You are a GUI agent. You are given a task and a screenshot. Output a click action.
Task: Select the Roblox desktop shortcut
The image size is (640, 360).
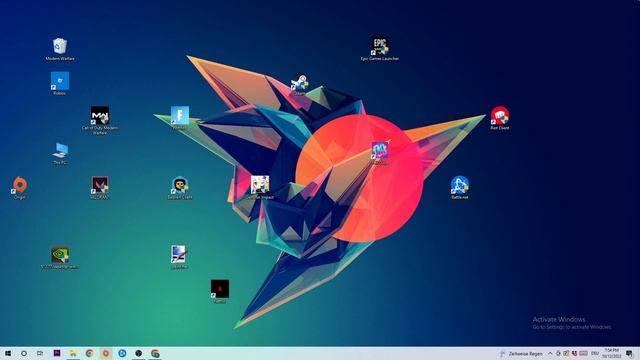coord(60,83)
